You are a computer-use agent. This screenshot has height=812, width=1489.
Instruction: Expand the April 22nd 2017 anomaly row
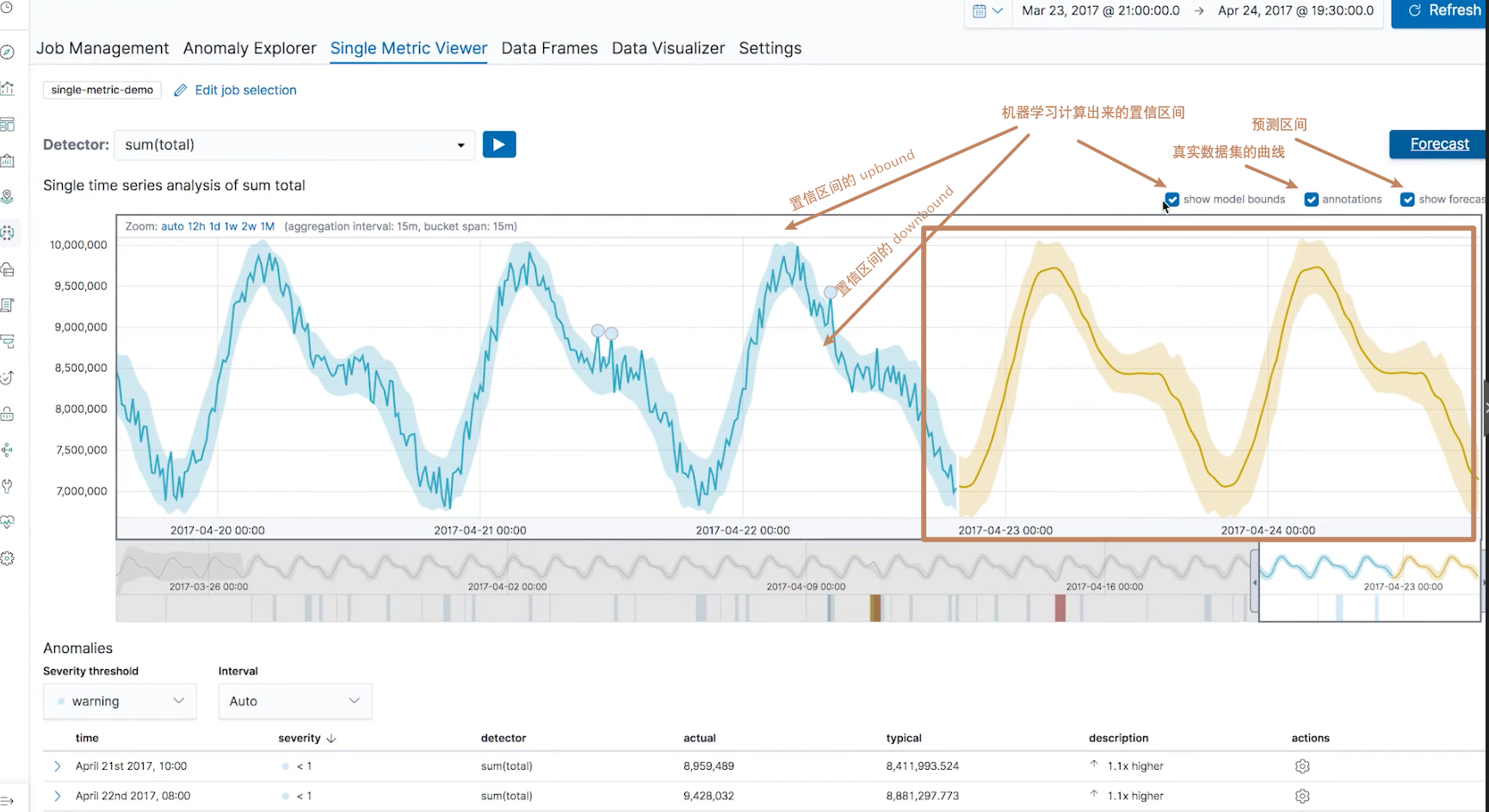58,797
